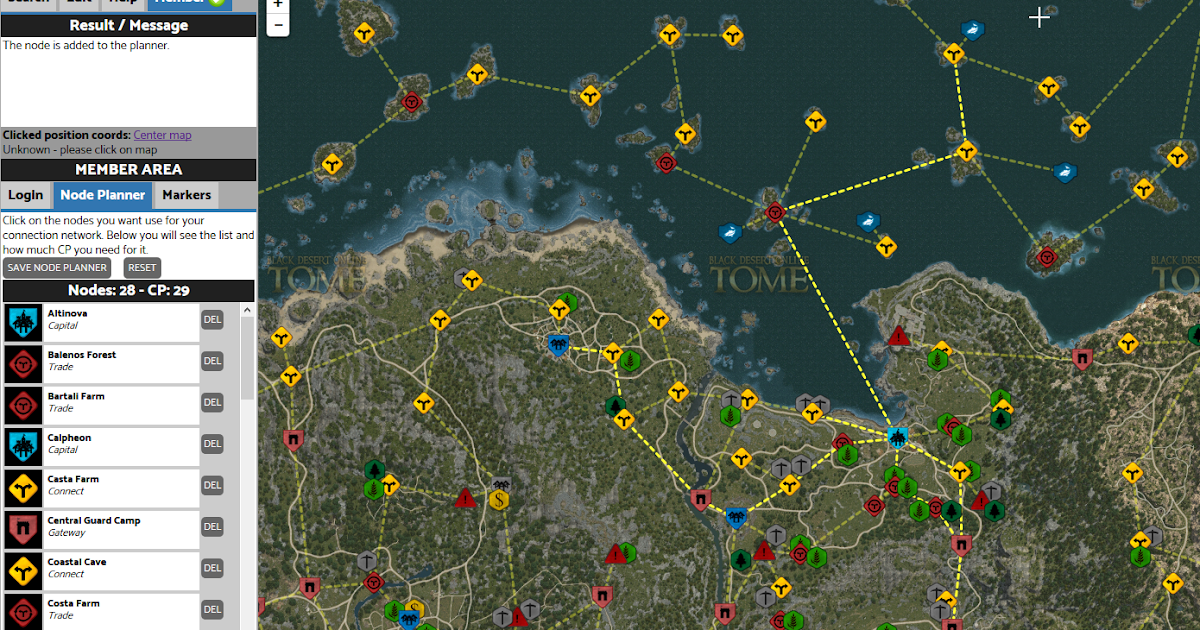1200x630 pixels.
Task: Select the Costa Farm name text
Action: pos(73,604)
